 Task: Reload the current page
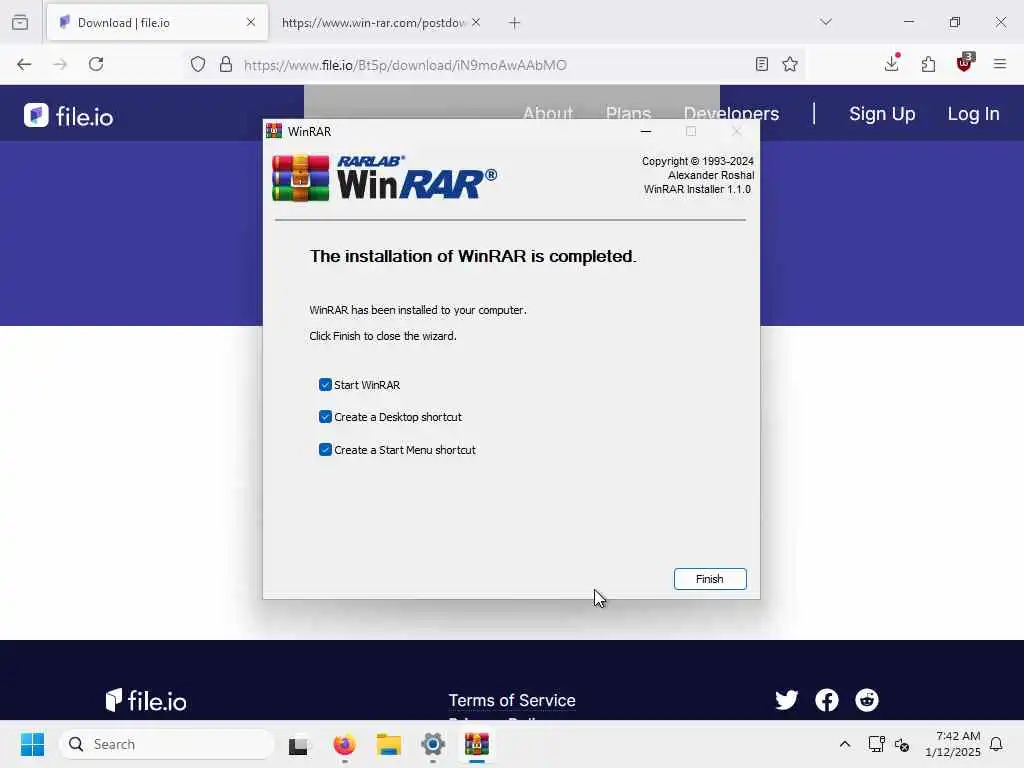coord(96,64)
